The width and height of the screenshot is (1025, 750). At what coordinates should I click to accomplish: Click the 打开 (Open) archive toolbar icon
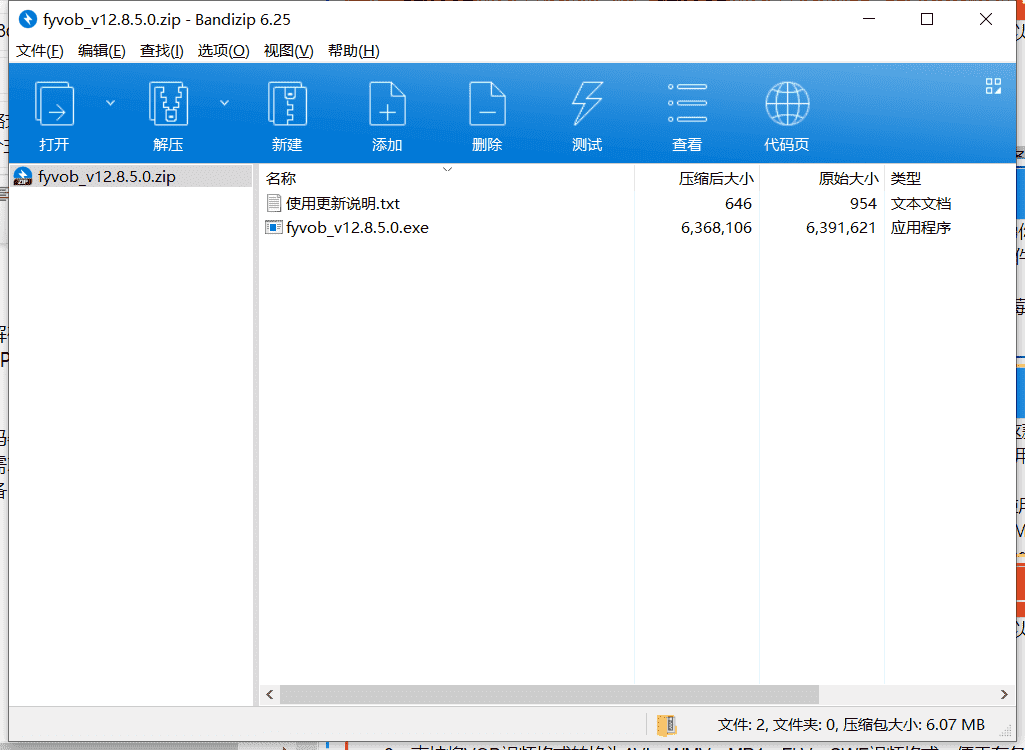click(54, 103)
